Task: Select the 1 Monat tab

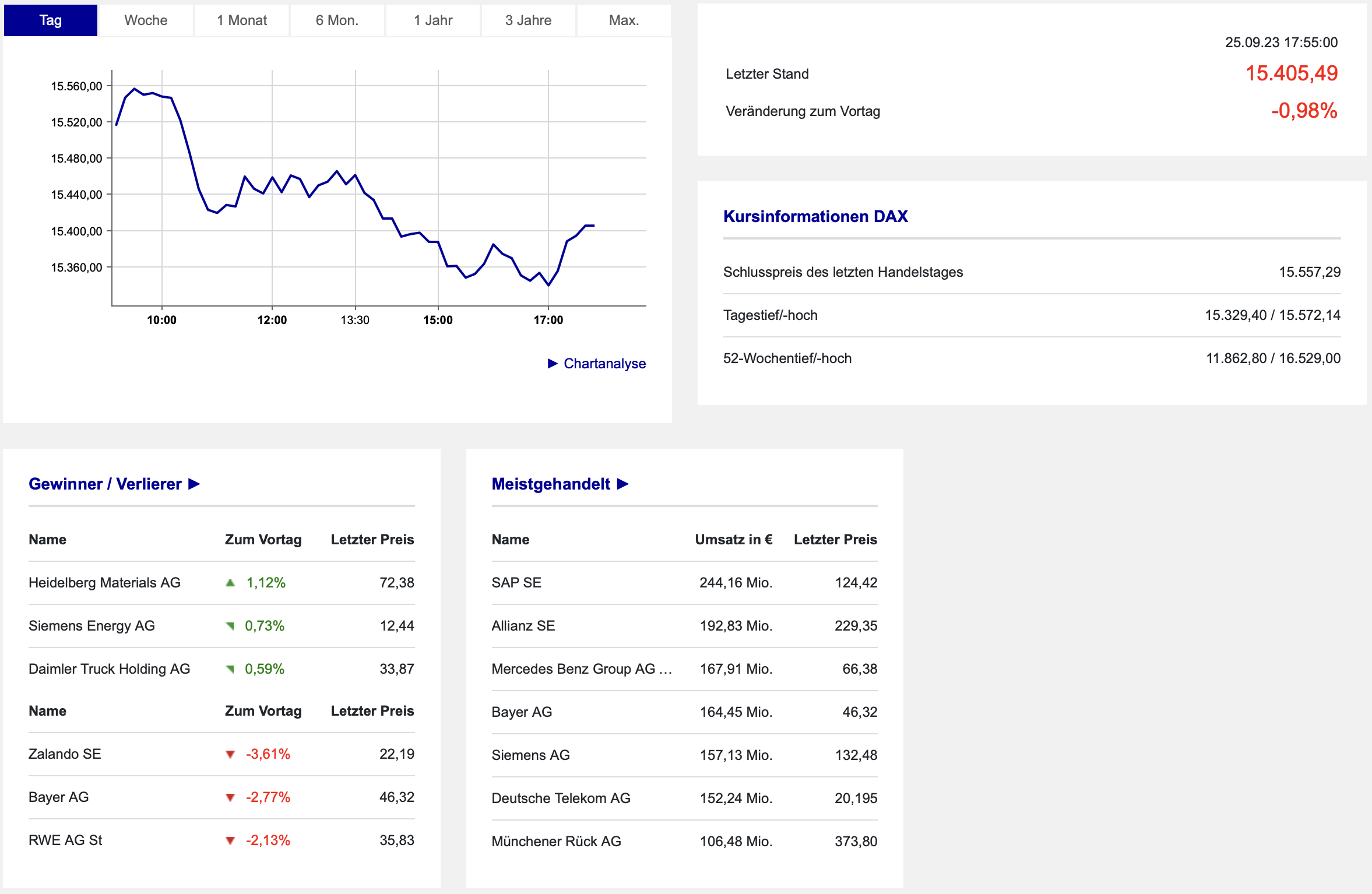Action: click(x=242, y=20)
